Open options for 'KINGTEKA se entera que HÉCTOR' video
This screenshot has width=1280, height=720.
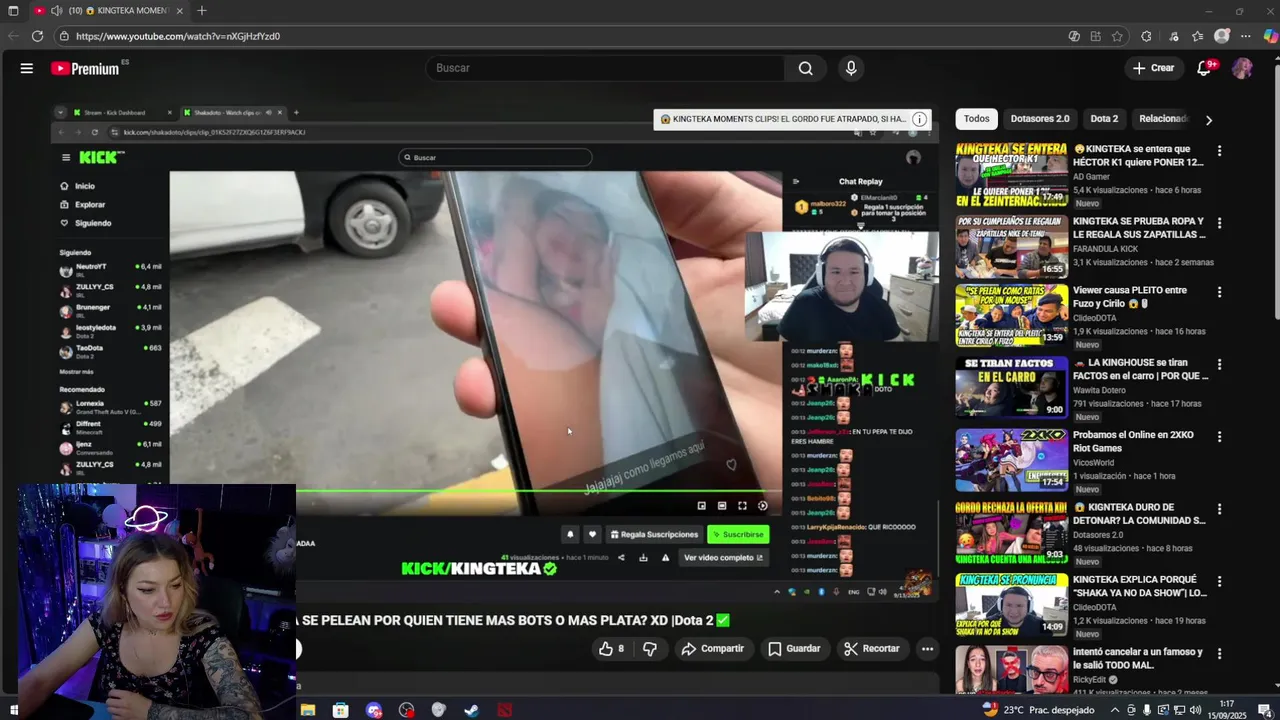point(1219,151)
